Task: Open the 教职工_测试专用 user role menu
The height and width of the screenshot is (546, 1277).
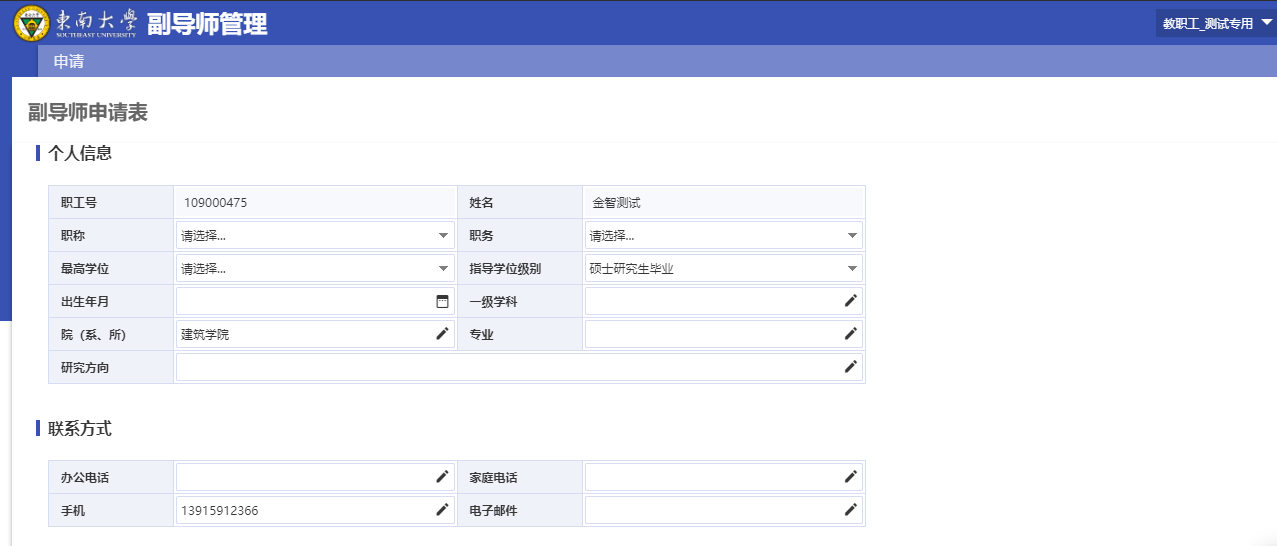Action: [1215, 23]
